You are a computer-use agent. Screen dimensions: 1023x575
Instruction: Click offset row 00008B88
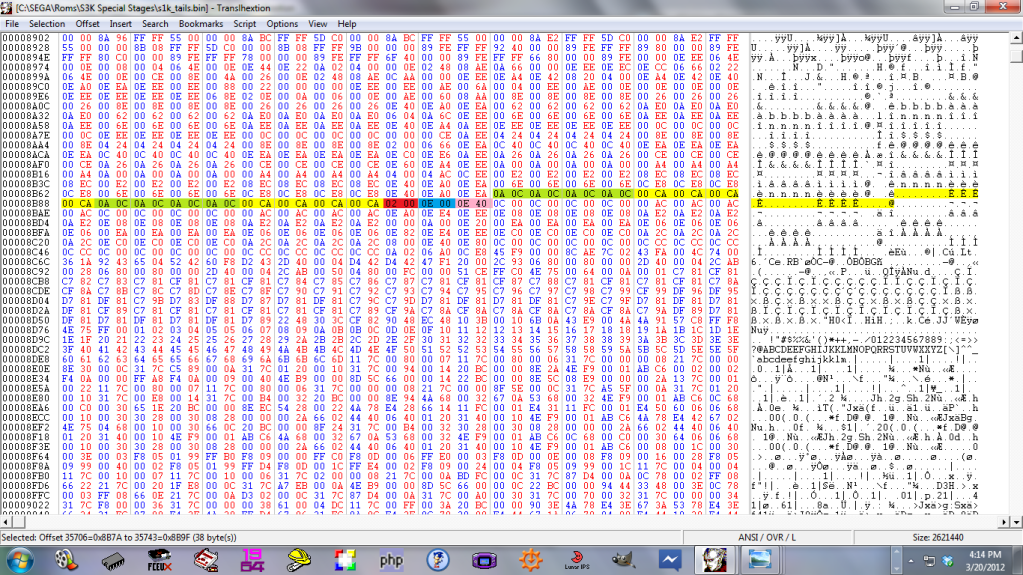(x=26, y=204)
